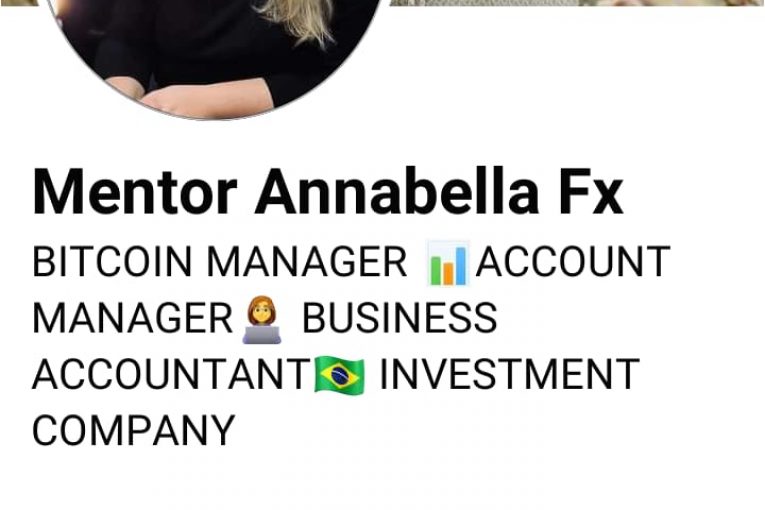Image resolution: width=765 pixels, height=510 pixels.
Task: Select the profile name Mentor Annabella Fx
Action: pyautogui.click(x=328, y=191)
